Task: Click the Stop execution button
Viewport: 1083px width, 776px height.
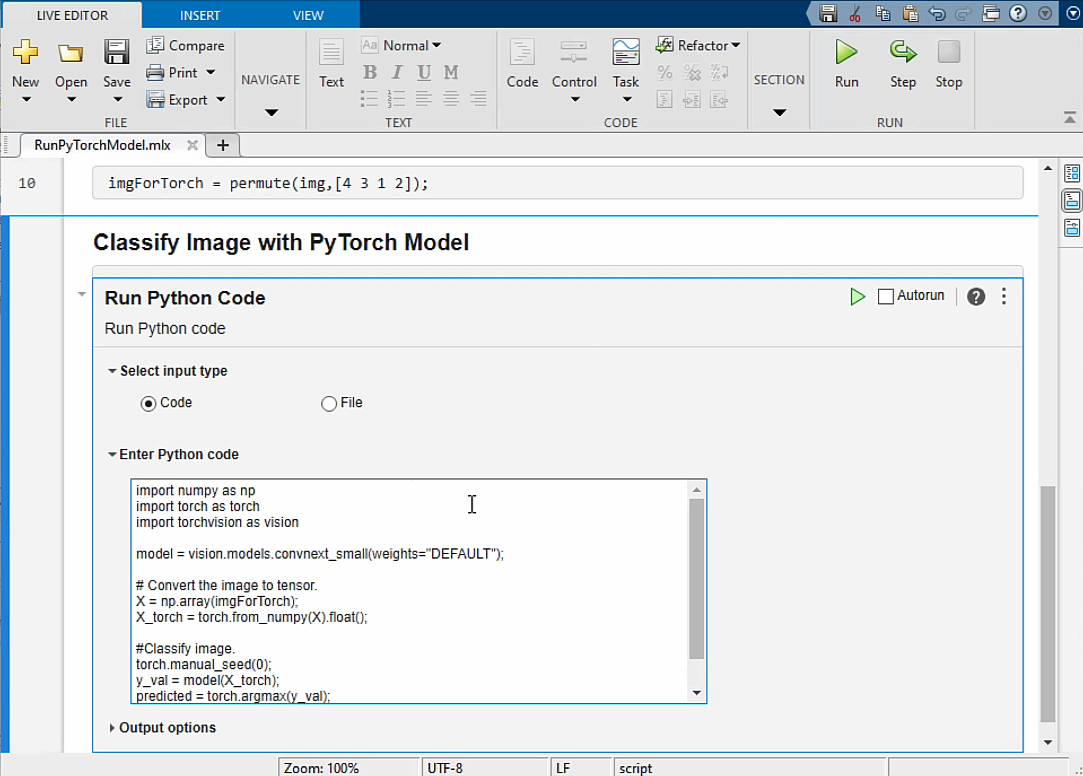Action: (x=948, y=64)
